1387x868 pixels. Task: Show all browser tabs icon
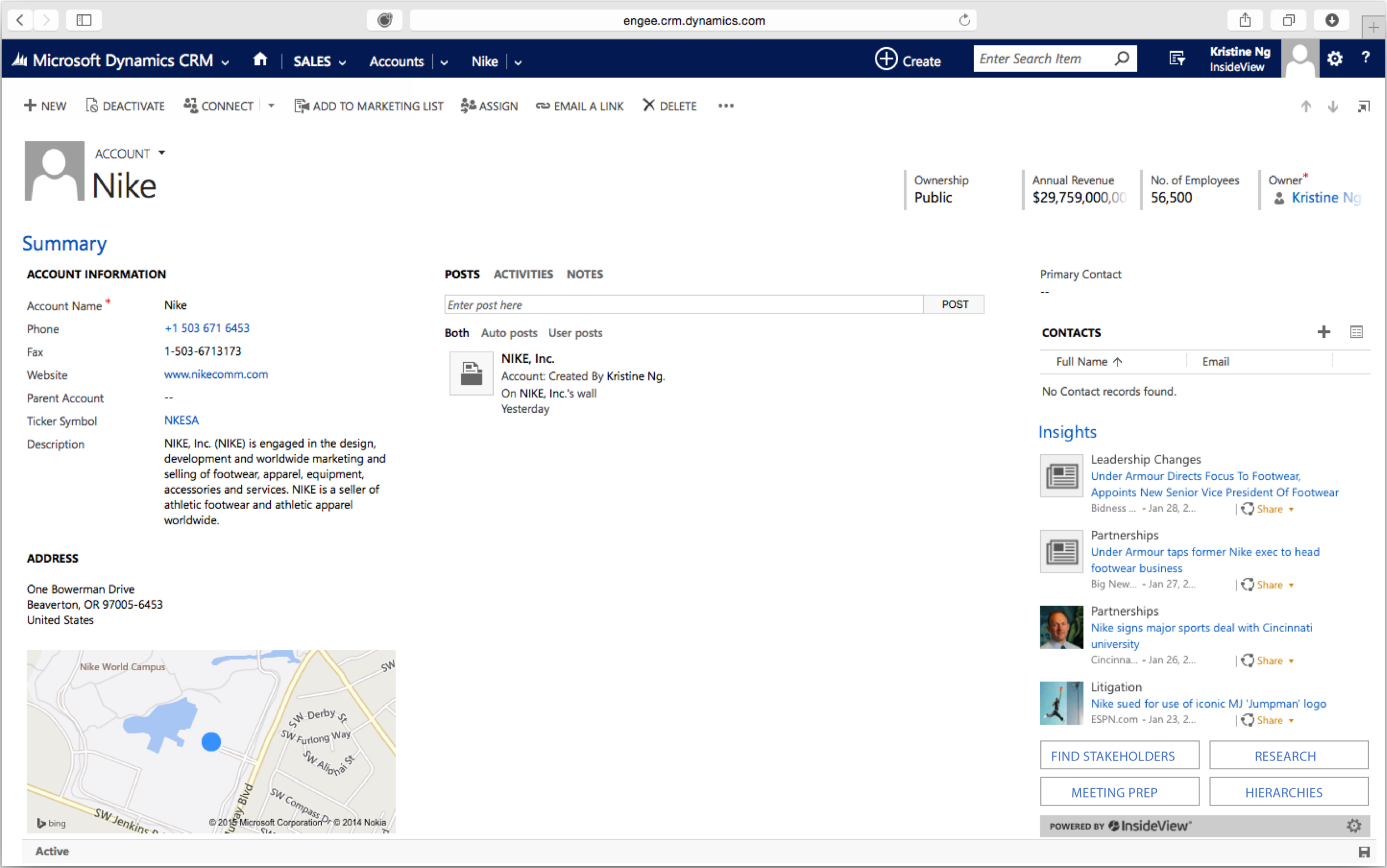pos(1288,20)
